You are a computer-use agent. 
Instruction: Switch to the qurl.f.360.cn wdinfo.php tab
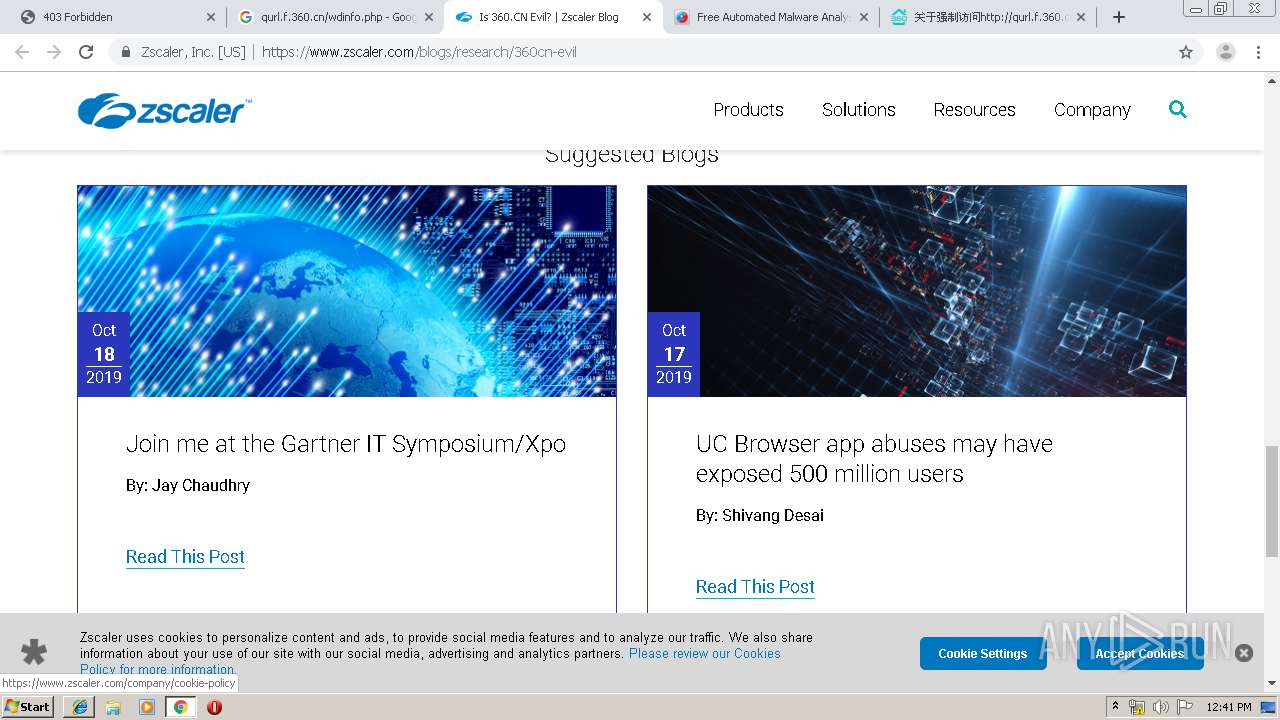pyautogui.click(x=336, y=17)
